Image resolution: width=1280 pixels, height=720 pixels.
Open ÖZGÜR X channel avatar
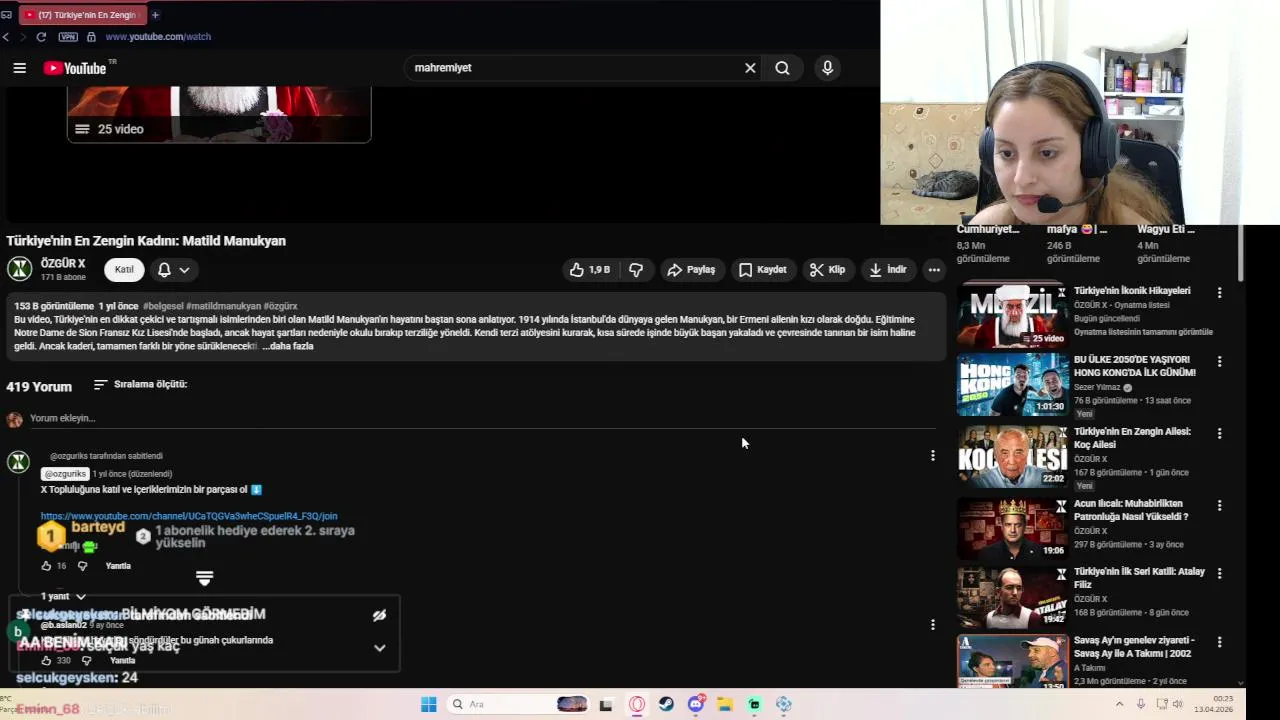coord(20,269)
